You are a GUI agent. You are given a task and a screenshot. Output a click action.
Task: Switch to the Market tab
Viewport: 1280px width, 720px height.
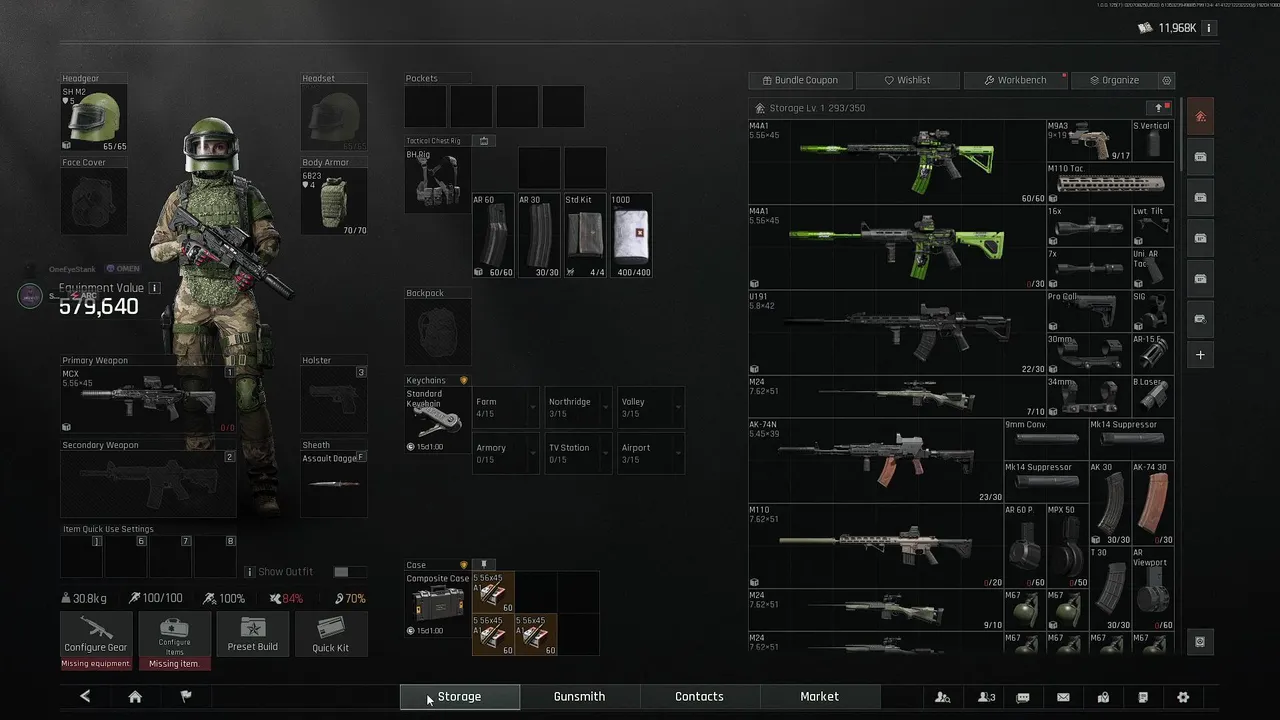pyautogui.click(x=820, y=697)
